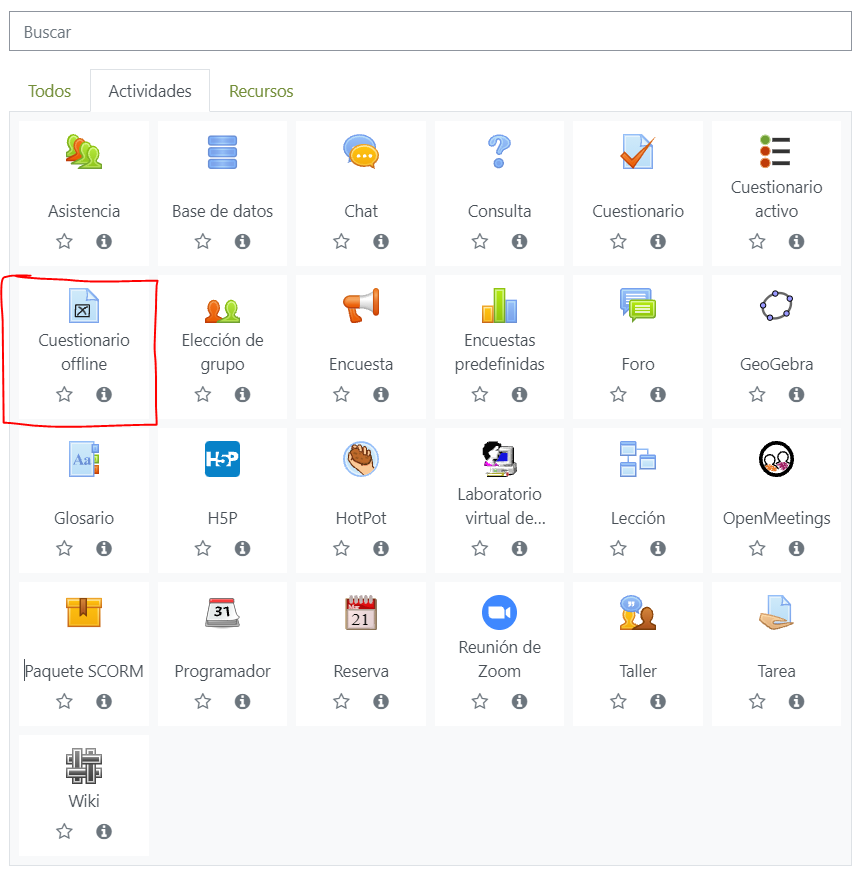View information for the Taller activity

658,701
